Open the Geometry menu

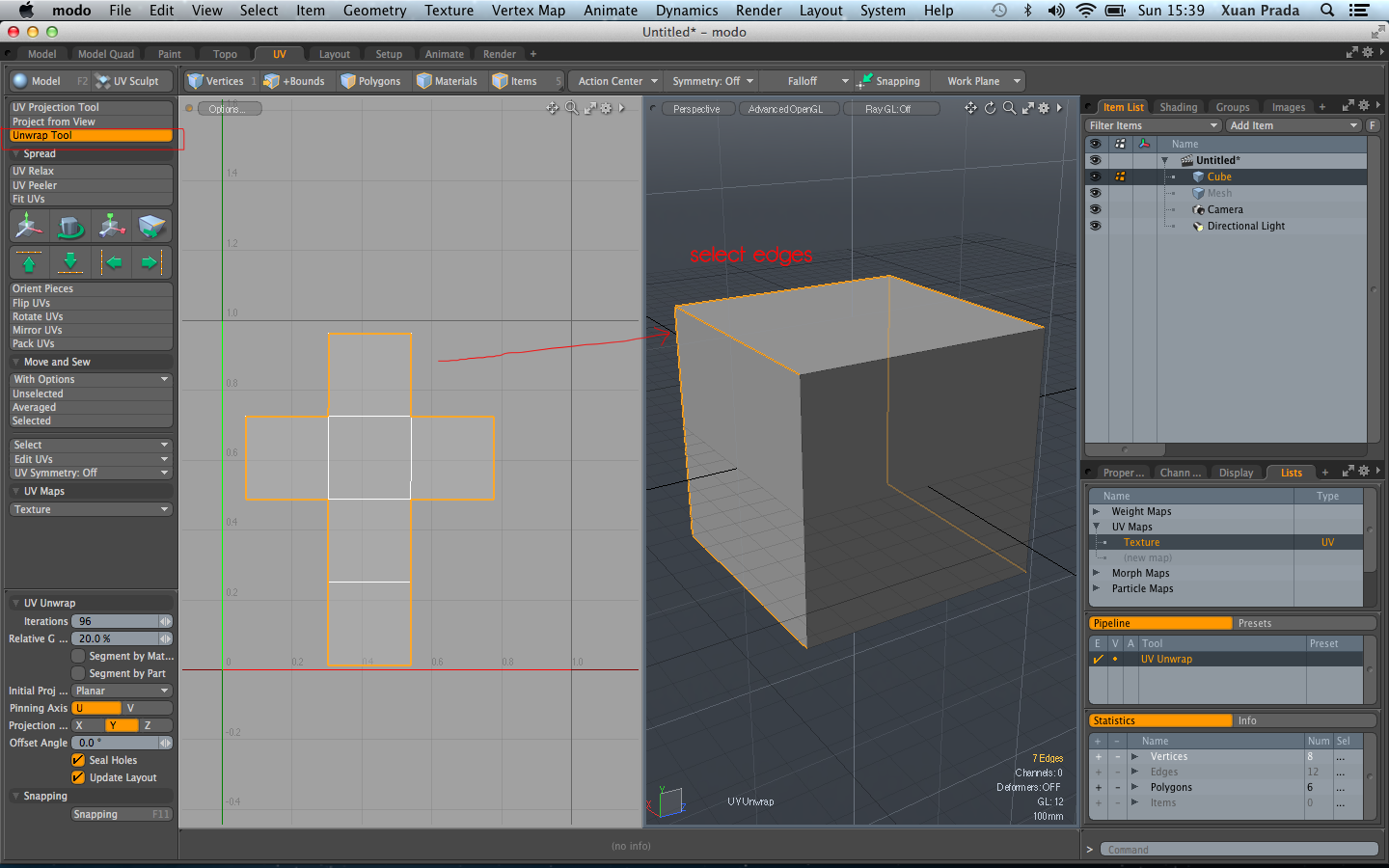tap(374, 11)
